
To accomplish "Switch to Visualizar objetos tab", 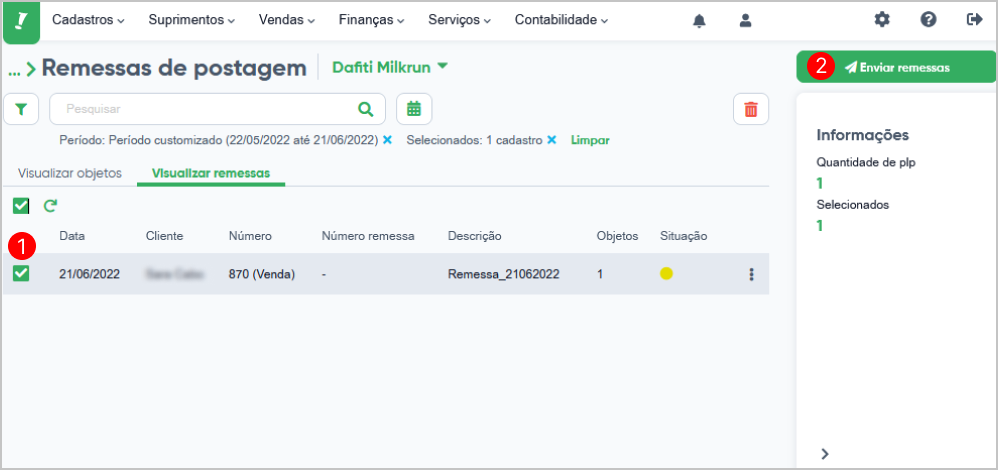I will pos(69,173).
